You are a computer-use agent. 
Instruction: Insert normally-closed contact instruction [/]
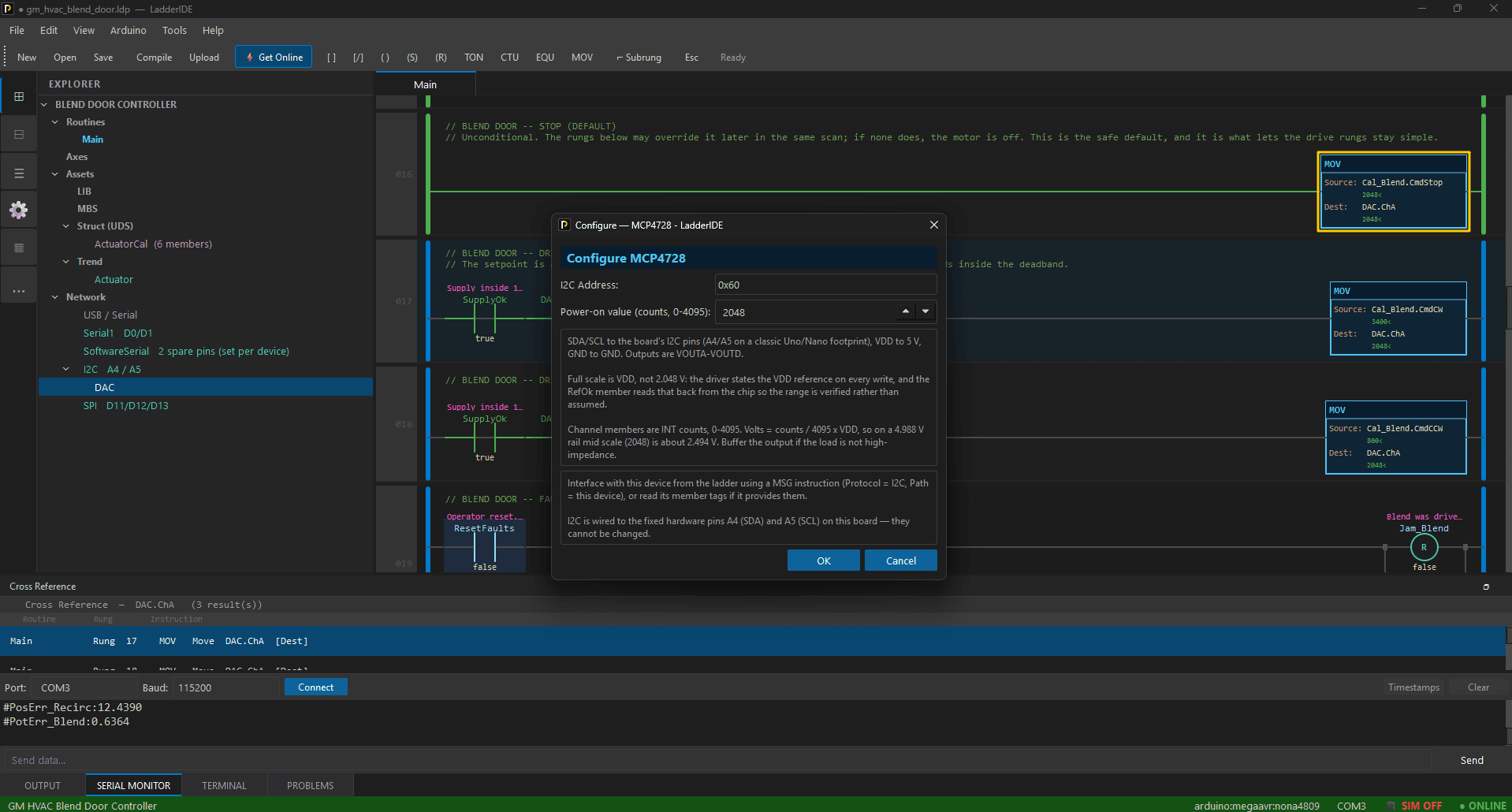point(359,58)
